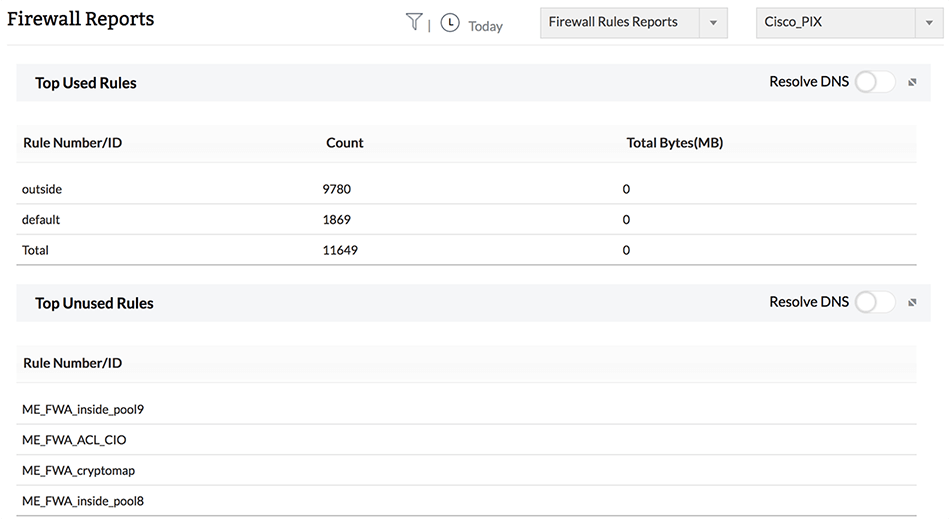The image size is (950, 519).
Task: Open unused rule ME_FWA_ACL_CIO
Action: tap(74, 439)
